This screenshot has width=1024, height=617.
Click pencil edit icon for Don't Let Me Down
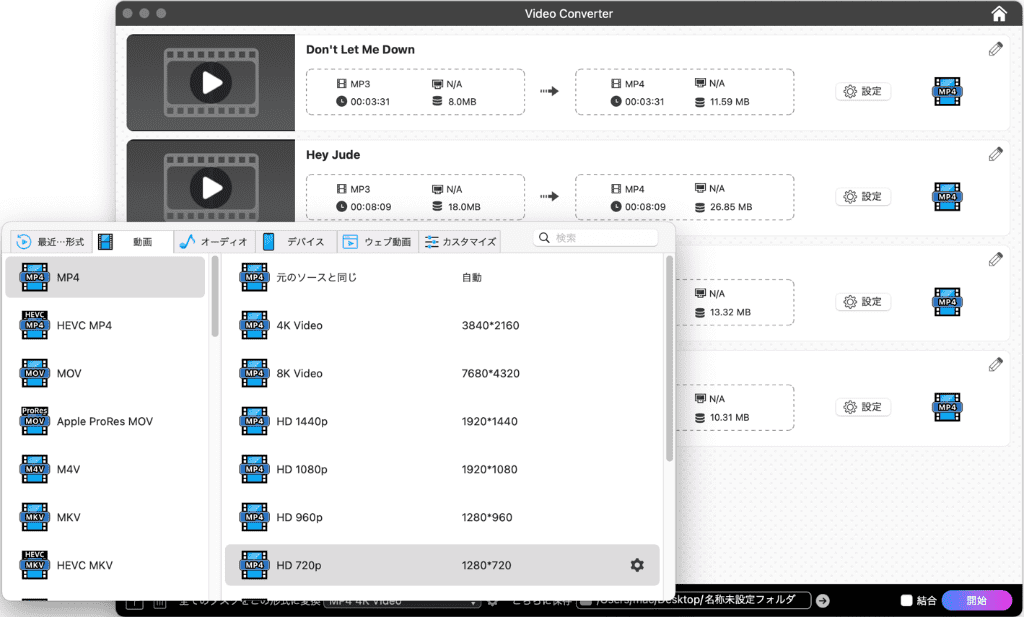(995, 49)
